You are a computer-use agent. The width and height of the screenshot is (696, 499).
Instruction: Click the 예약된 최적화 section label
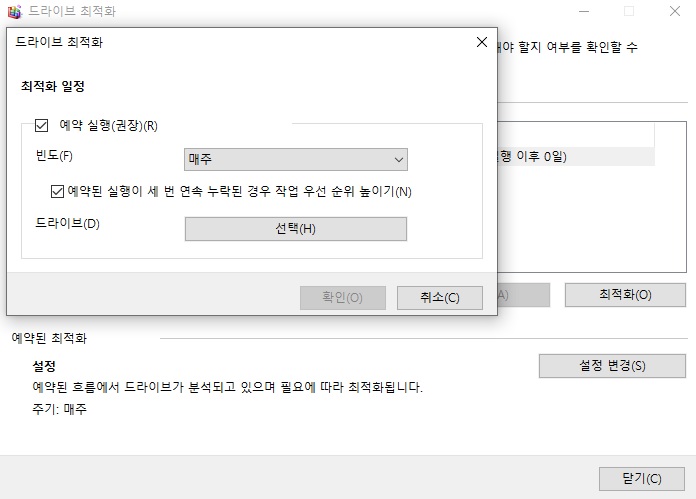pyautogui.click(x=49, y=338)
